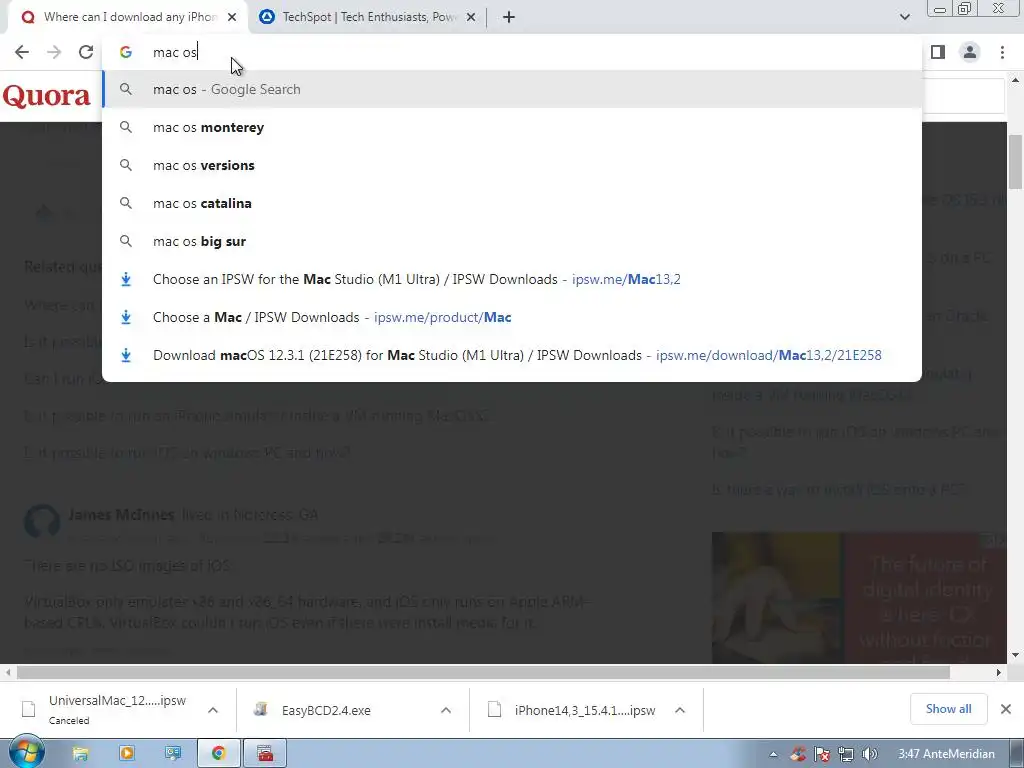
Task: Open the Chrome profile avatar
Action: 970,52
